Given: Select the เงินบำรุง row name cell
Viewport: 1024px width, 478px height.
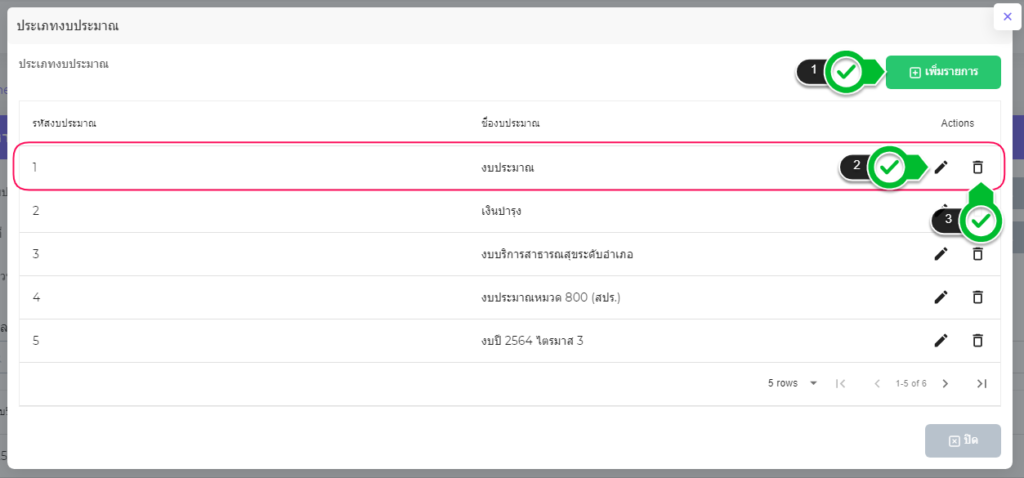Looking at the screenshot, I should (501, 211).
